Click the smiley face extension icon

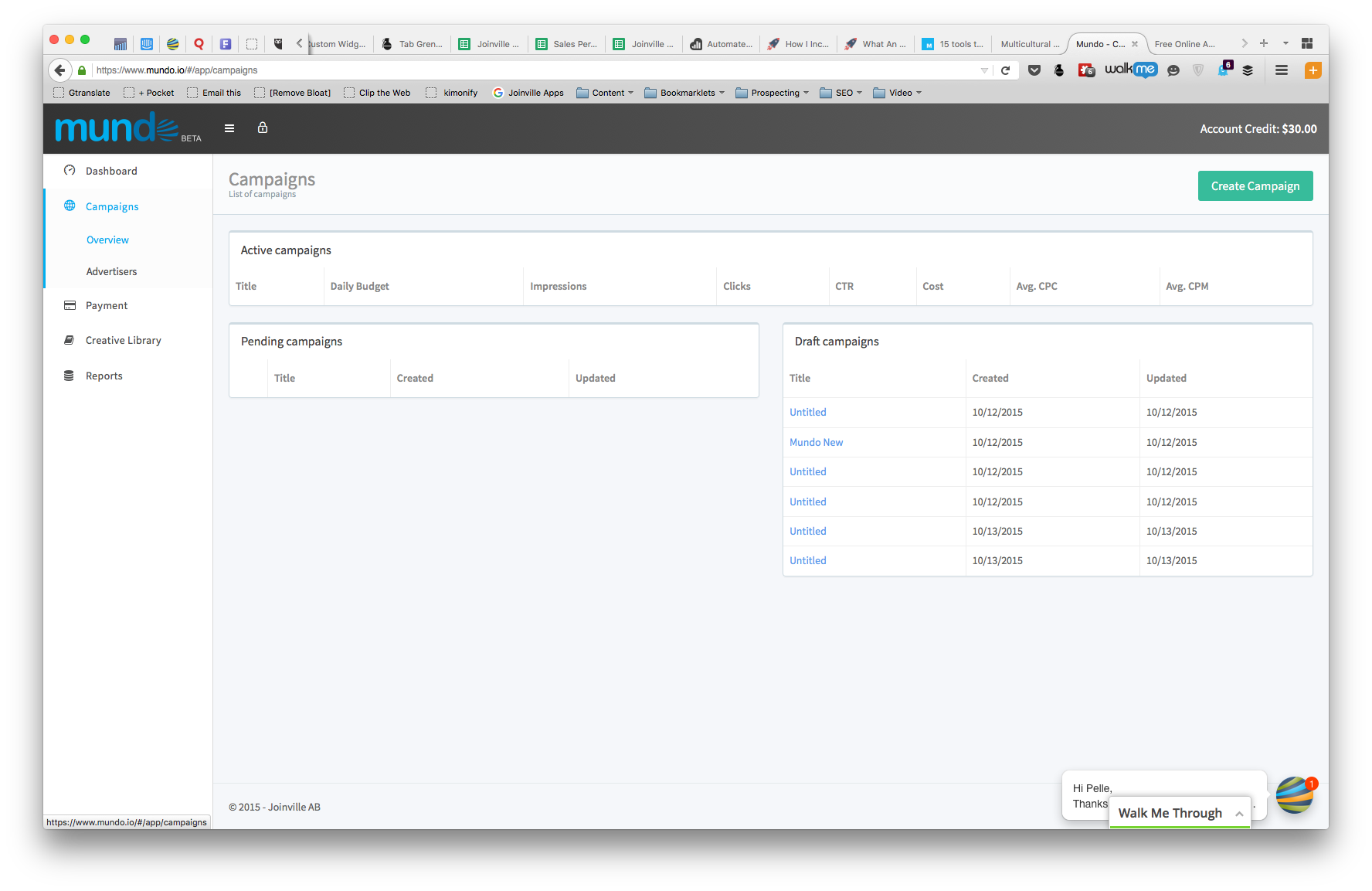(1173, 70)
